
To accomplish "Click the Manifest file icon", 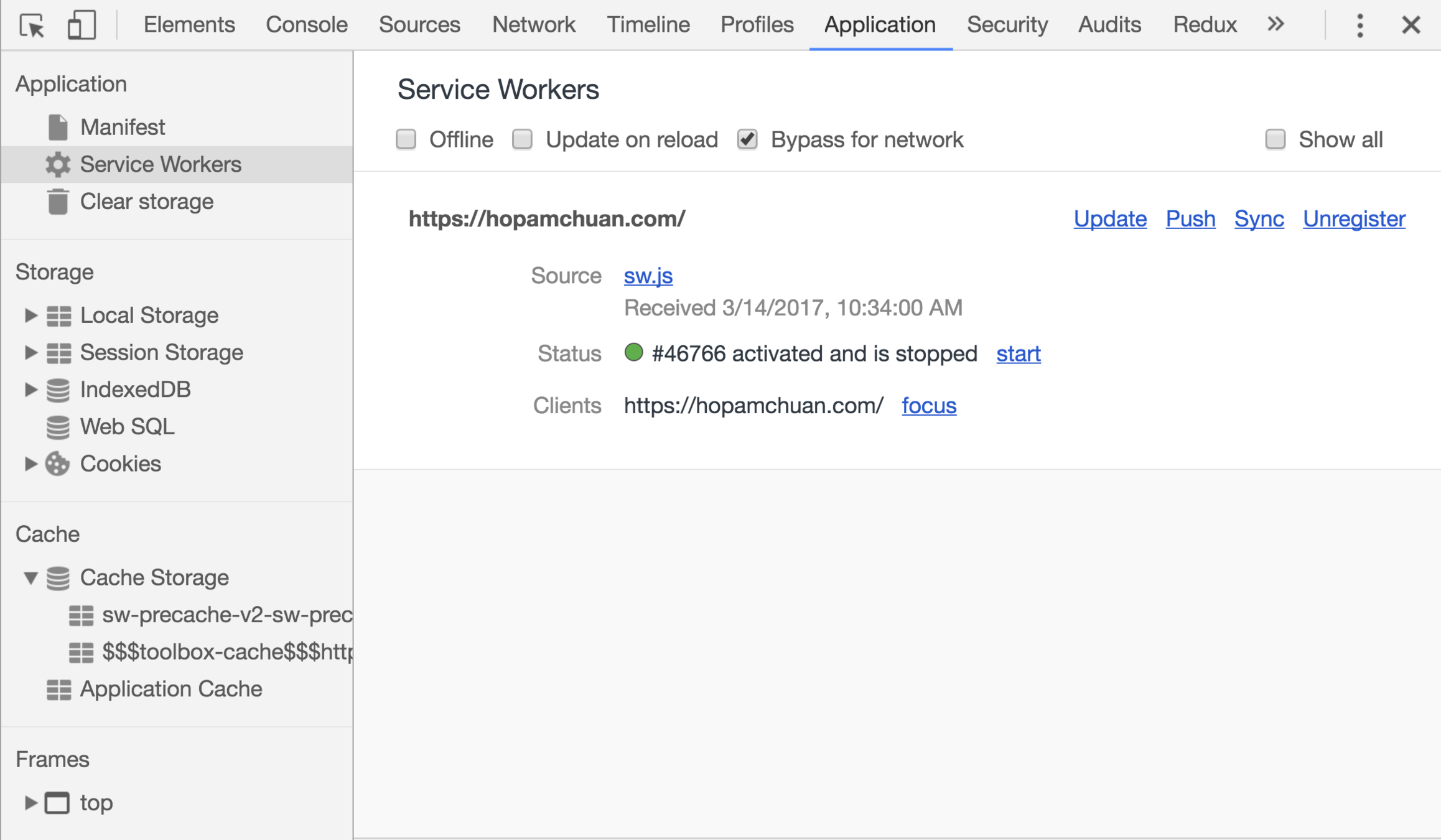I will [58, 128].
